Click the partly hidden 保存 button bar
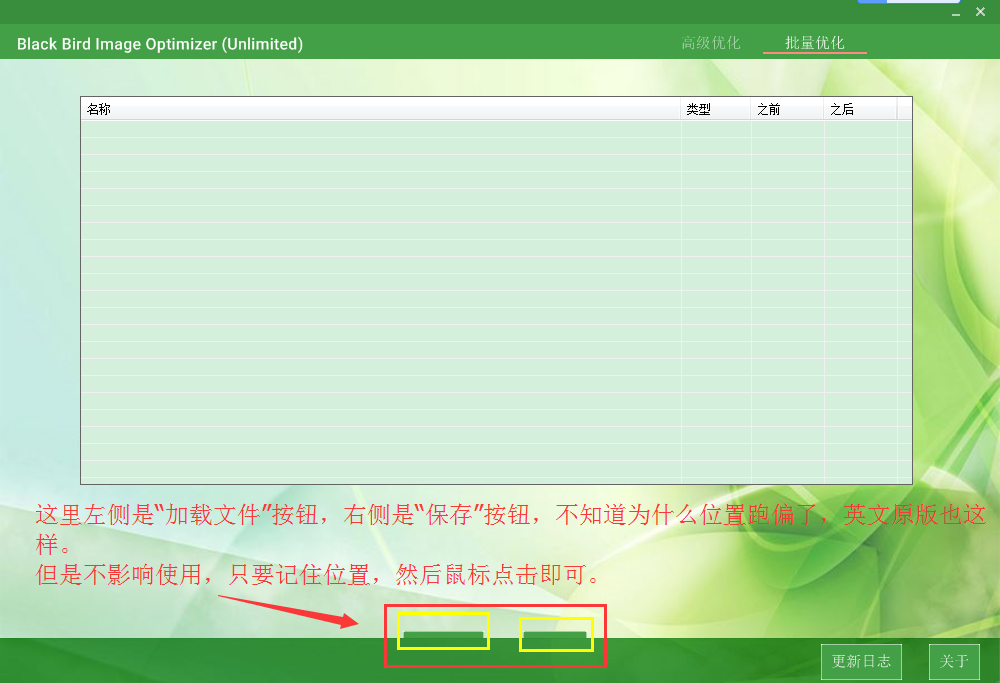Viewport: 1000px width, 683px height. (555, 635)
